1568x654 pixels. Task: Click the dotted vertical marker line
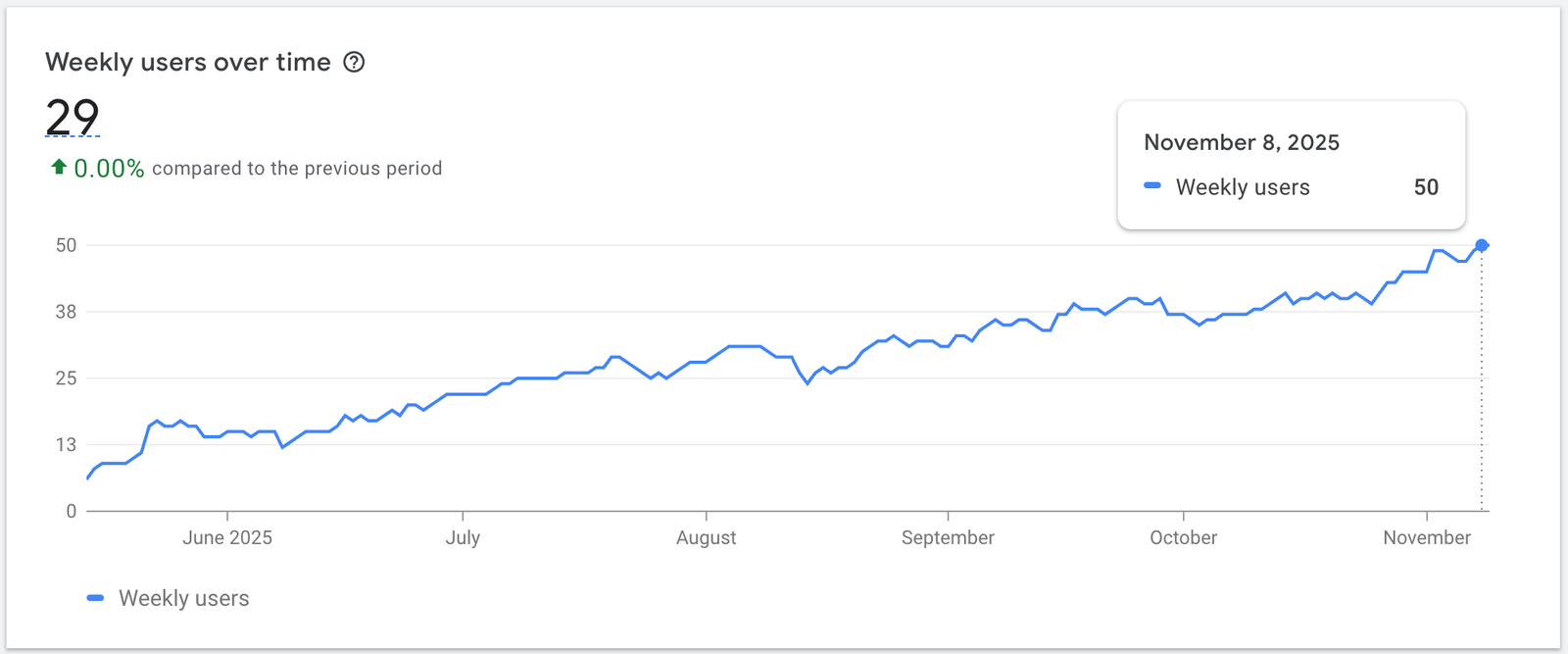[x=1480, y=392]
